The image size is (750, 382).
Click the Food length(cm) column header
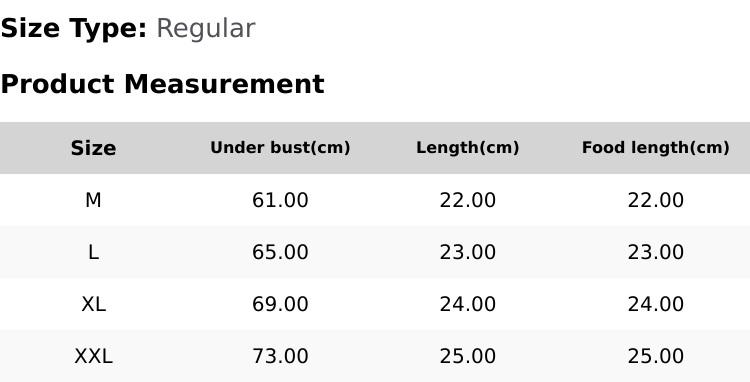click(x=655, y=148)
